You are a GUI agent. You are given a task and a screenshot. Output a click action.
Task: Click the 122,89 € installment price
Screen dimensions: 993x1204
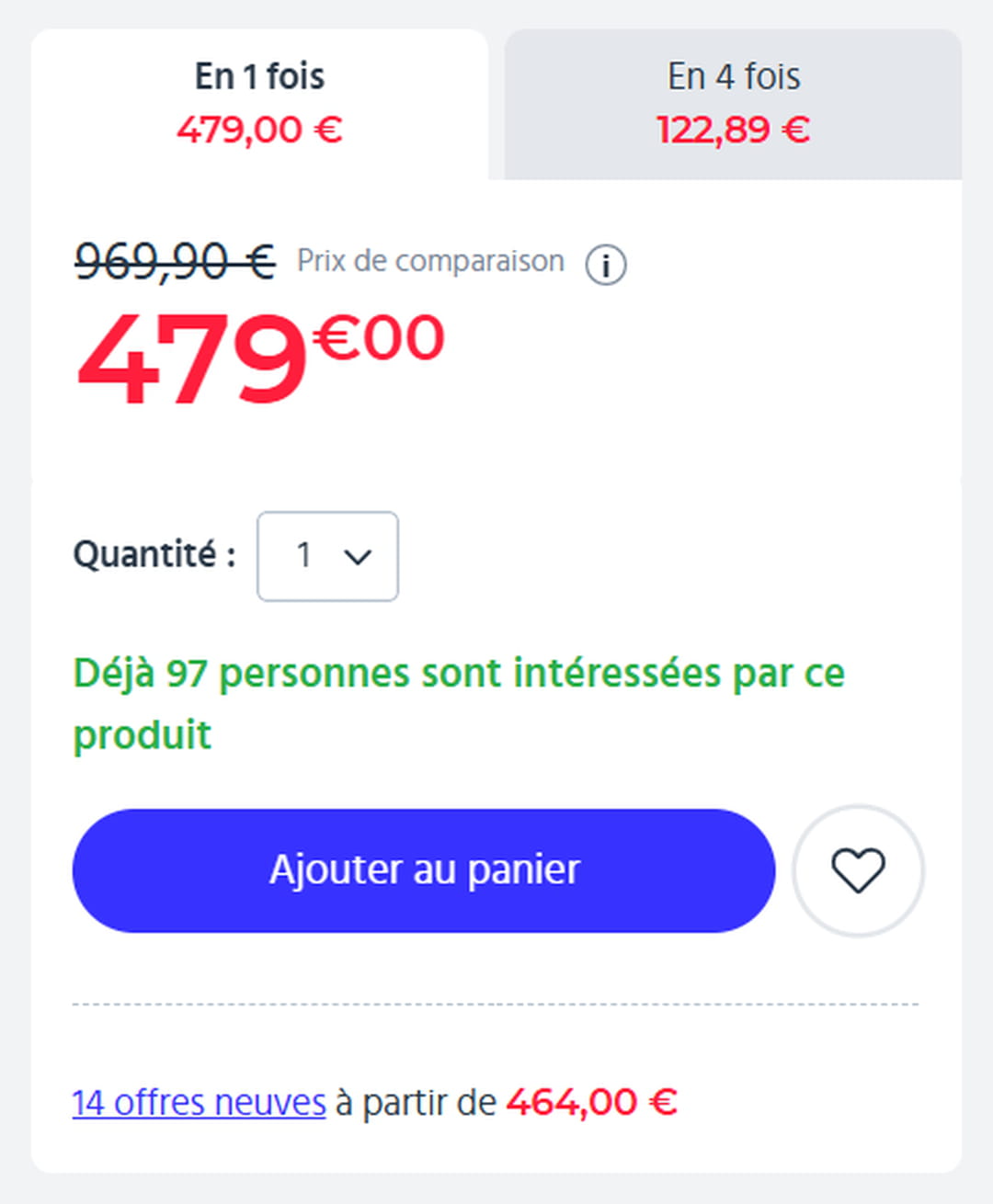pos(733,130)
